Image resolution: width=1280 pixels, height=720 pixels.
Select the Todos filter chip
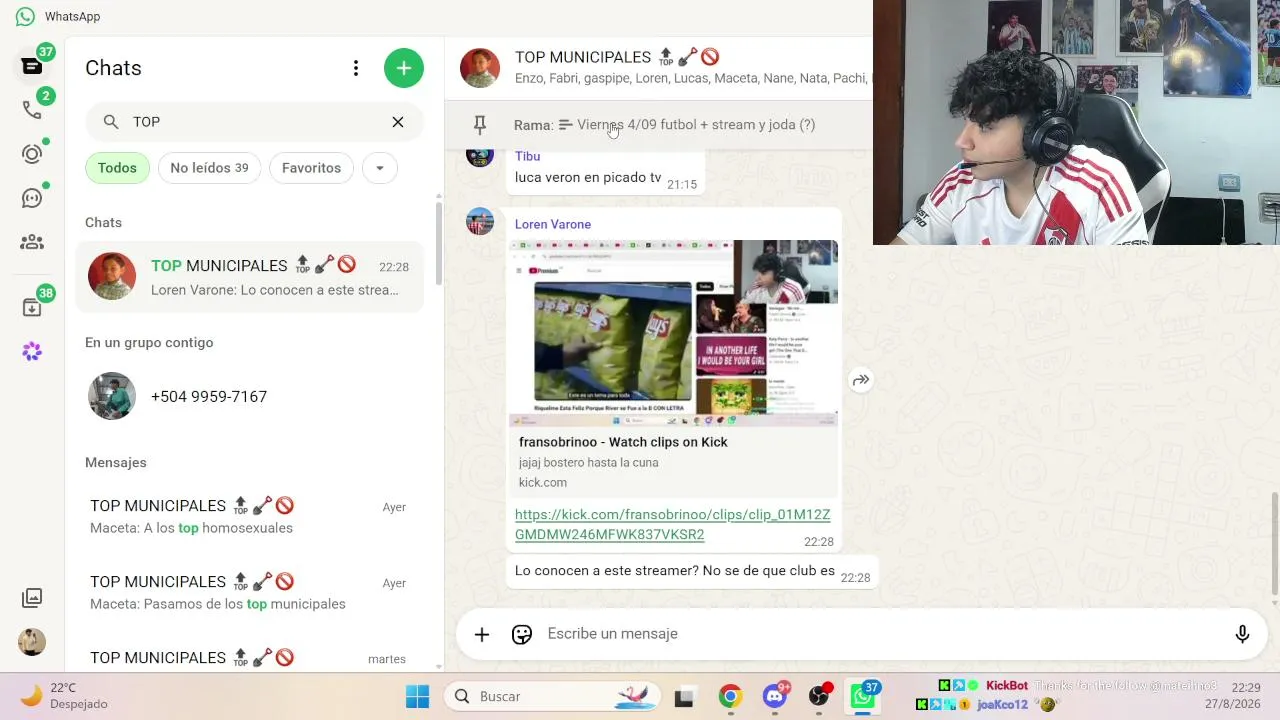coord(117,168)
